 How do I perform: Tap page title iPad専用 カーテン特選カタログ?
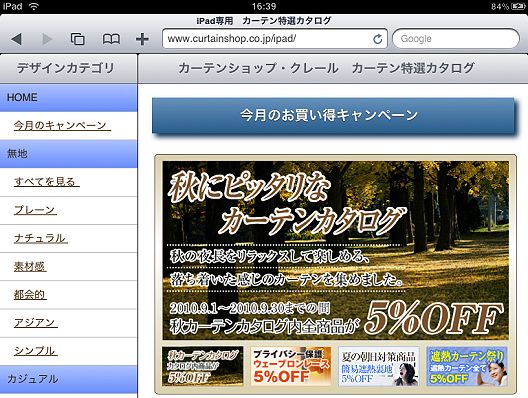tap(264, 21)
